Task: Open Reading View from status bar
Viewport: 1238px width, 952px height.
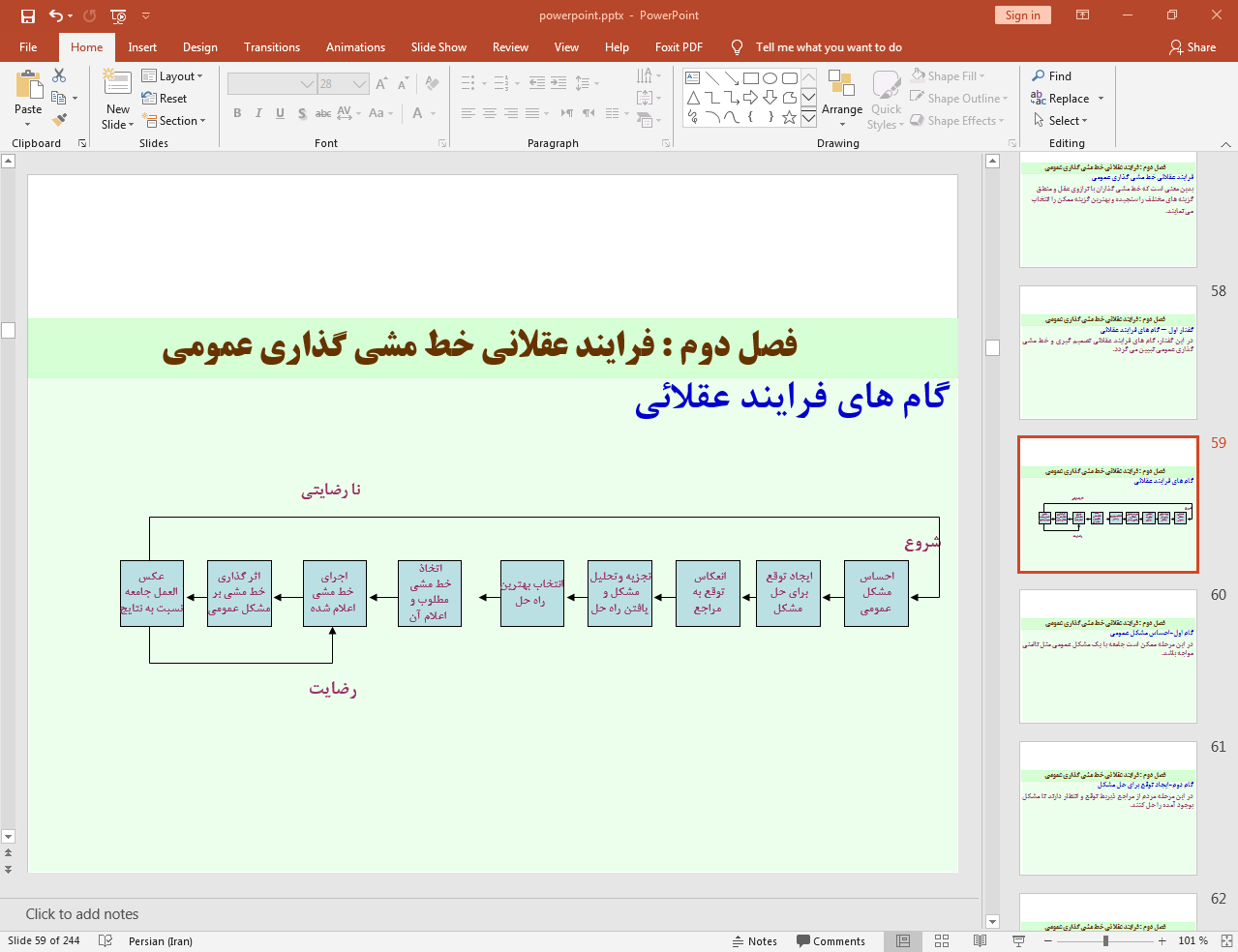Action: click(980, 941)
